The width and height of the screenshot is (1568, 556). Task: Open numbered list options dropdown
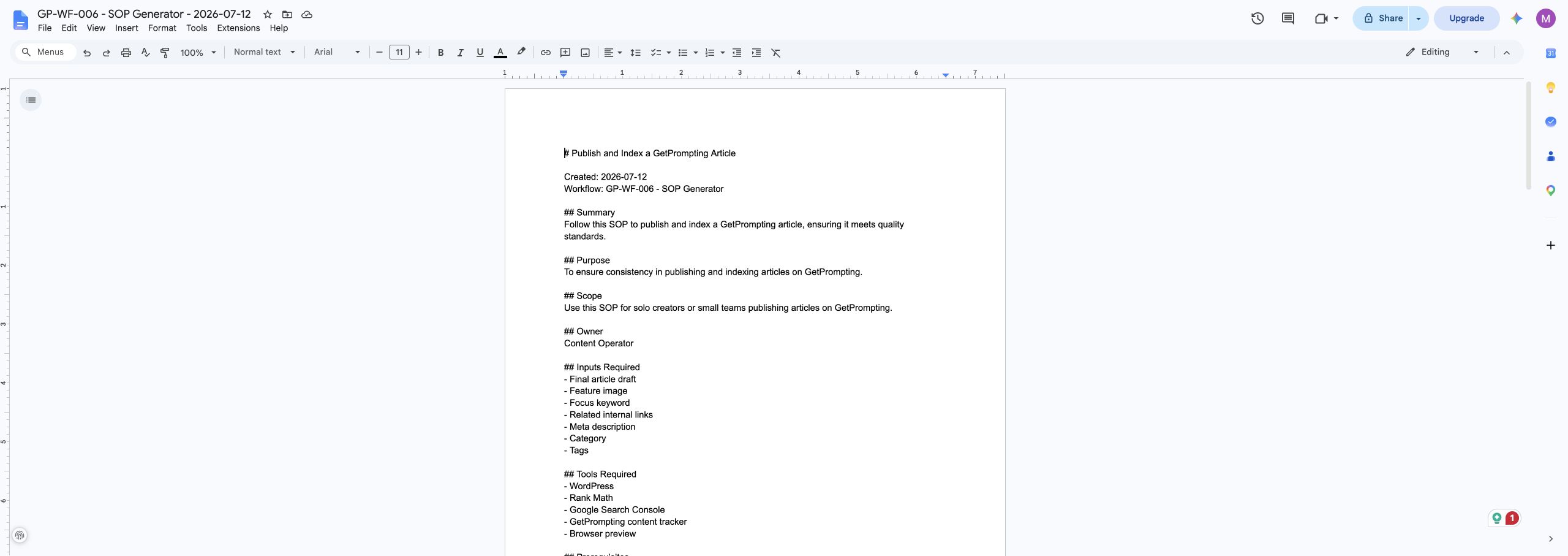pyautogui.click(x=723, y=53)
